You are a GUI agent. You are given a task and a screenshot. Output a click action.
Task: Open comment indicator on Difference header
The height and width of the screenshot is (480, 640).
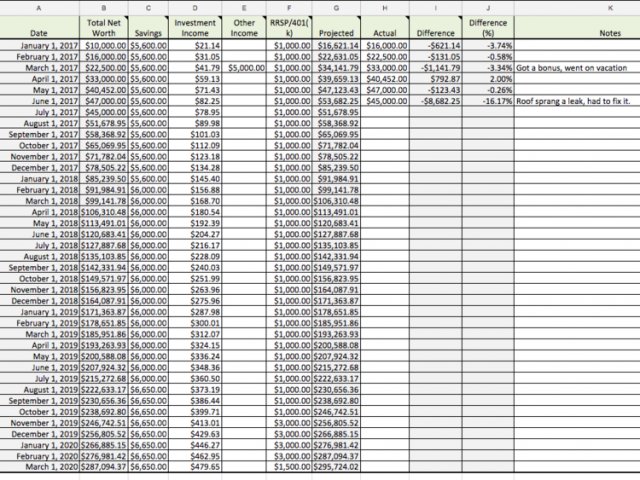[x=460, y=18]
